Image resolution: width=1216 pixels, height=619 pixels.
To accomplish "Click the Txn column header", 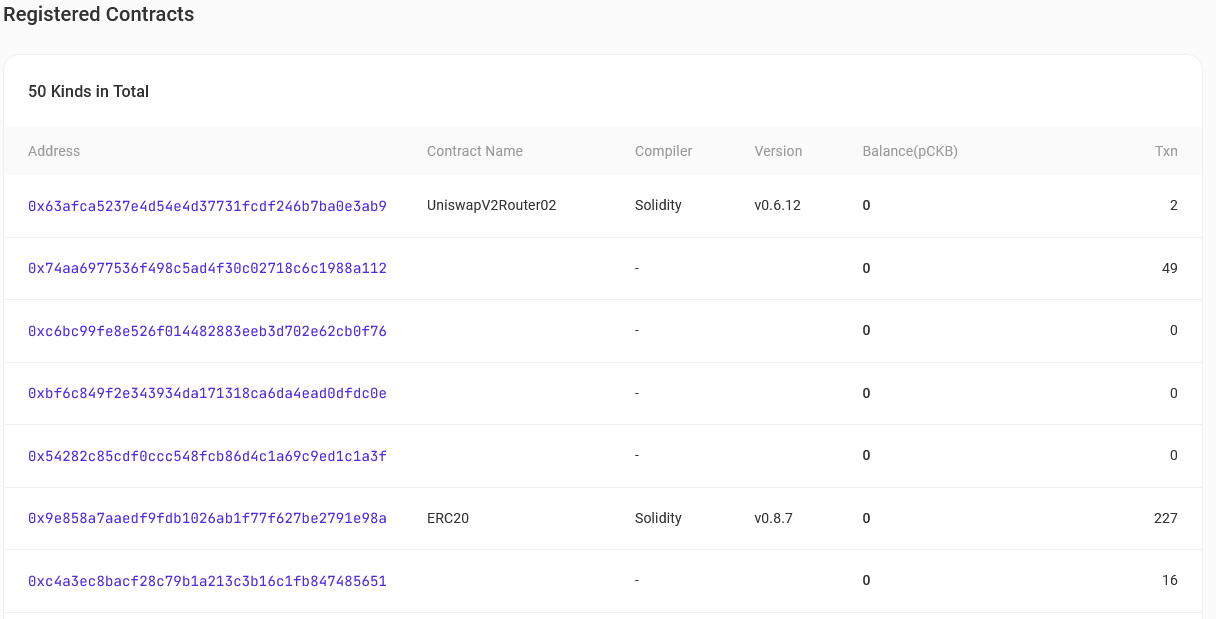I will (1166, 151).
